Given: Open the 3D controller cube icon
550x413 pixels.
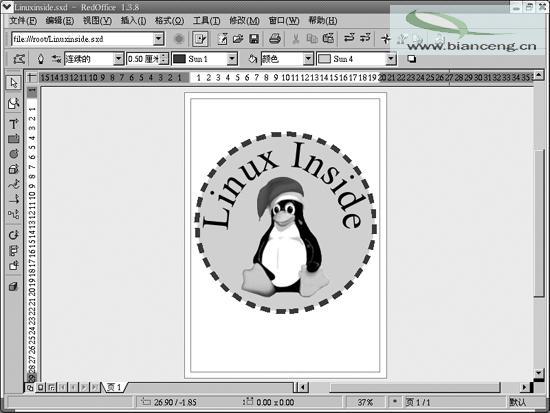Looking at the screenshot, I should (x=14, y=287).
